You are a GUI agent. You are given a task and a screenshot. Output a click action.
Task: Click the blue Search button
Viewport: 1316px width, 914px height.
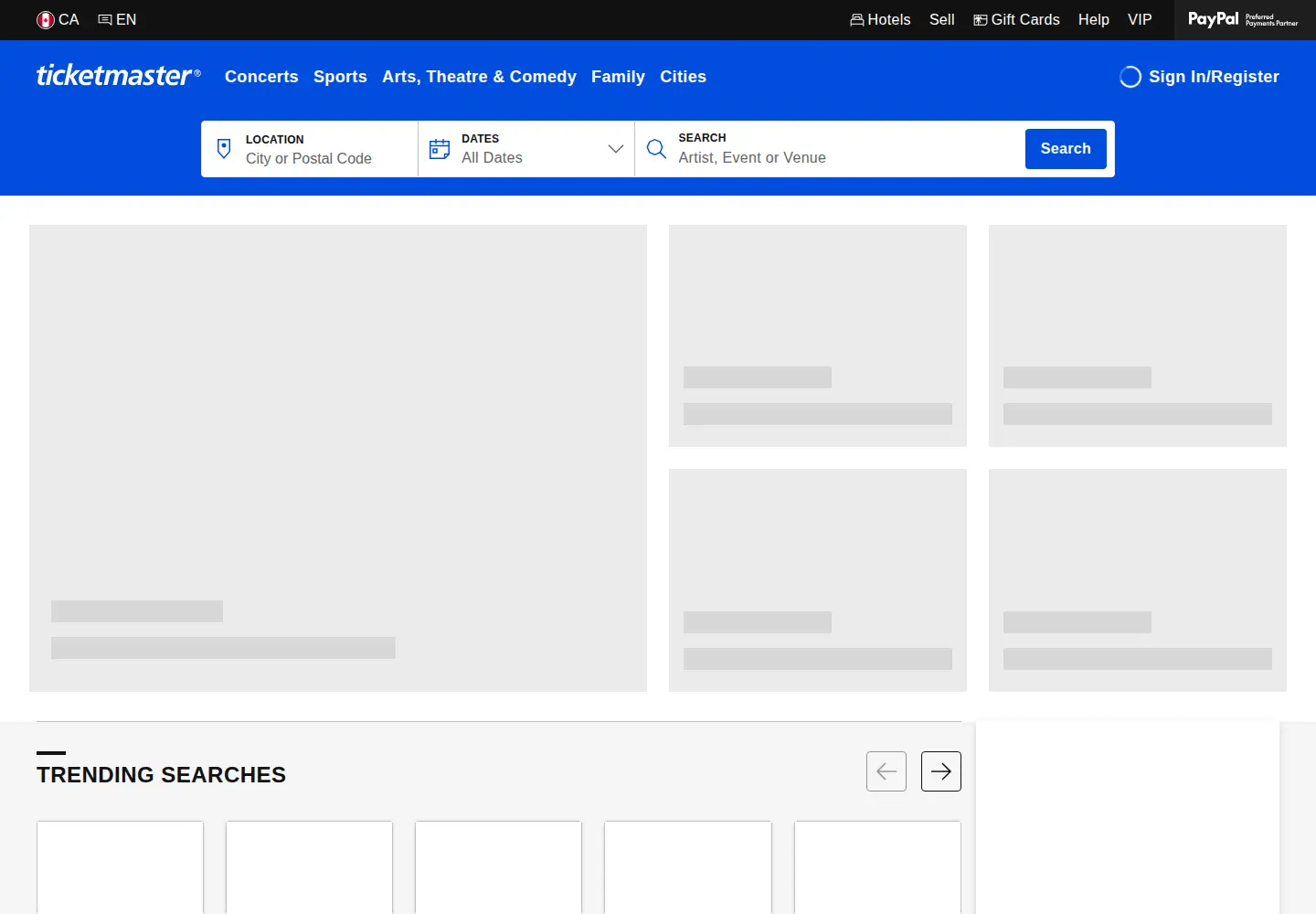(1066, 149)
